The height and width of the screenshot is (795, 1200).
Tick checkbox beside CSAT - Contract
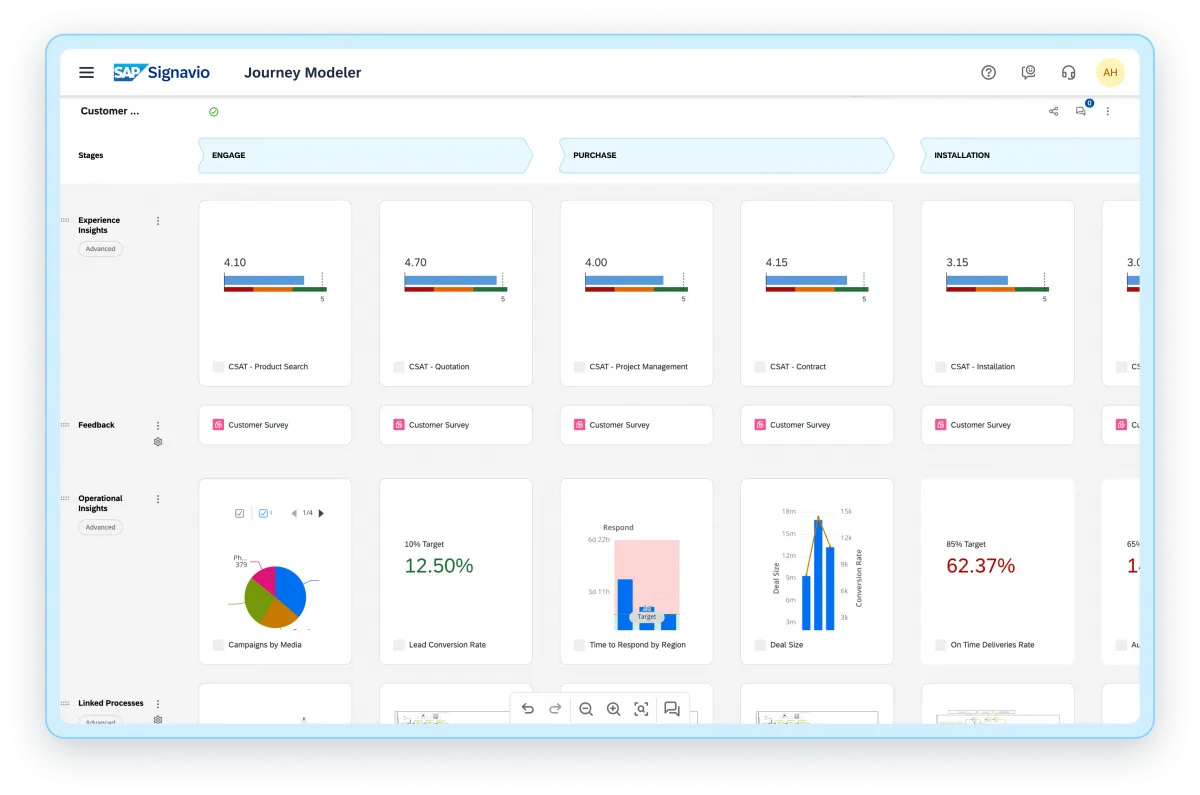(x=760, y=367)
